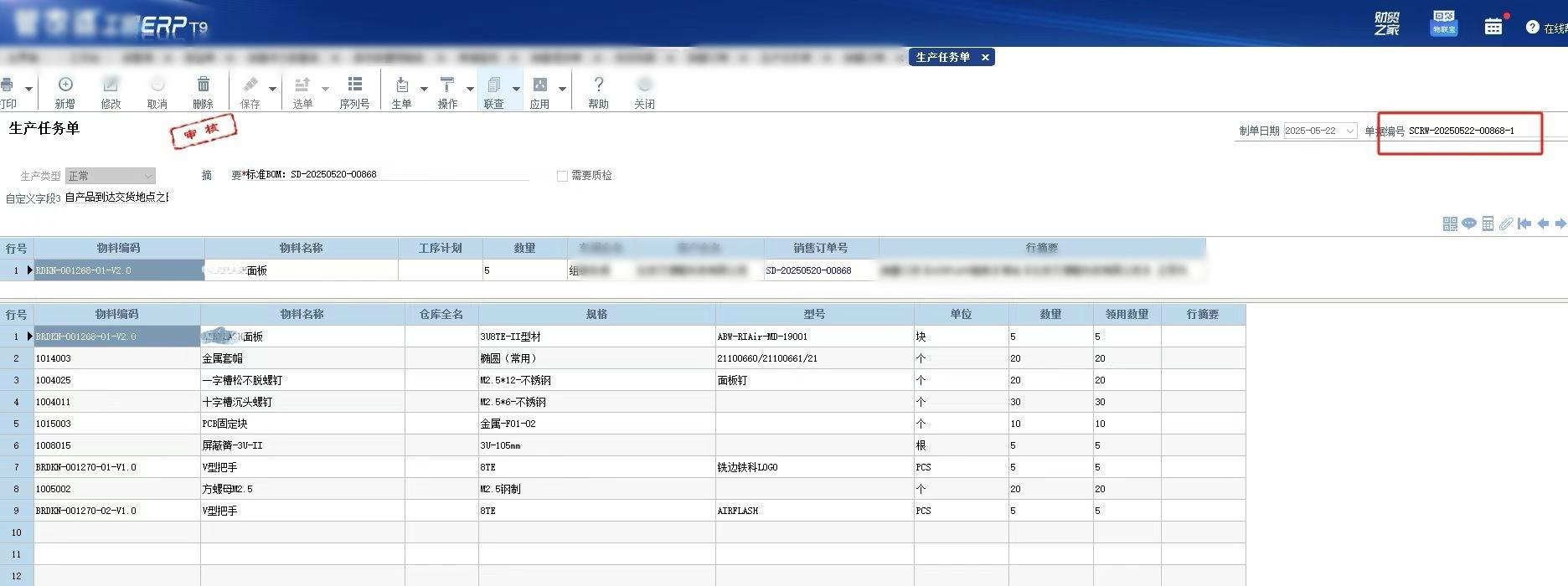The height and width of the screenshot is (586, 1568).
Task: Select the 金属套帽 name cell
Action: click(x=302, y=358)
